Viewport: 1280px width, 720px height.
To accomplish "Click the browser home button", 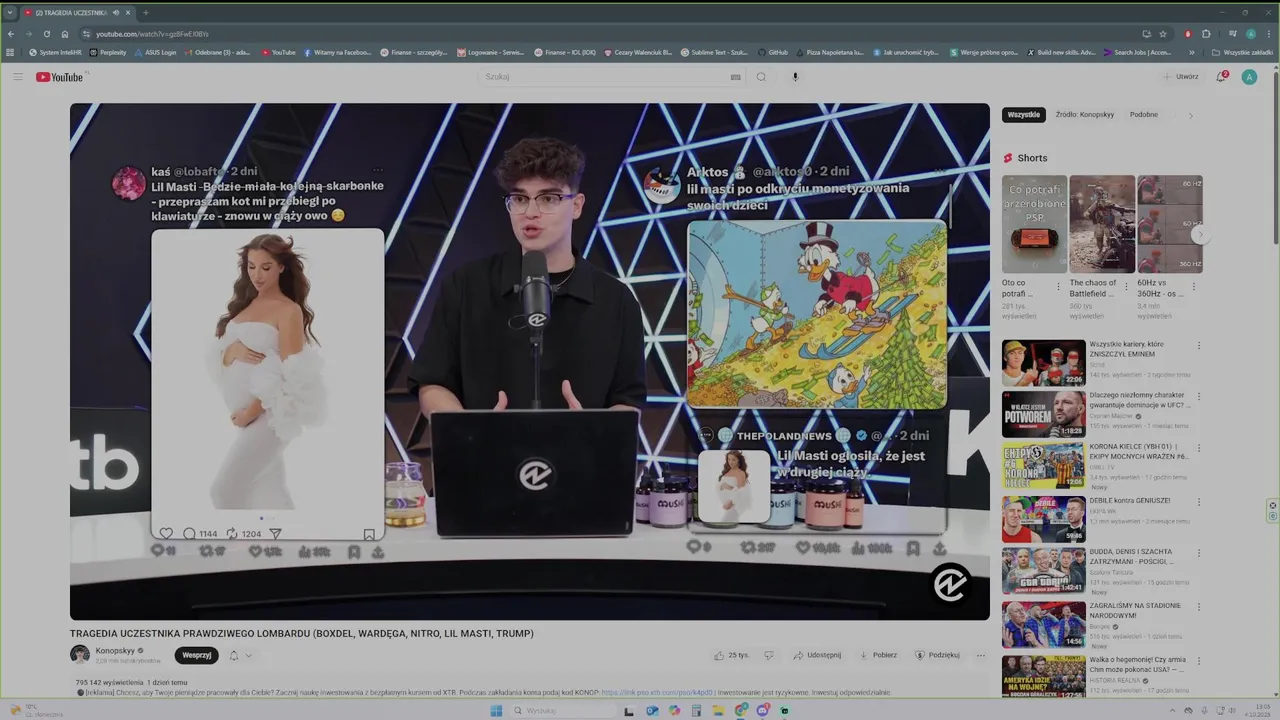I will click(65, 34).
